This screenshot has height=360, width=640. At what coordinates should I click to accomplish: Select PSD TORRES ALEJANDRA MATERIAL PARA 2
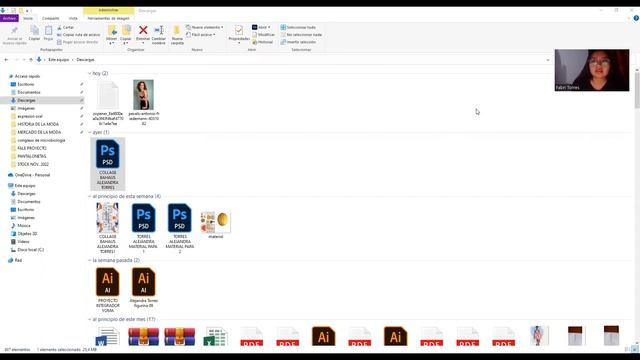pyautogui.click(x=179, y=228)
